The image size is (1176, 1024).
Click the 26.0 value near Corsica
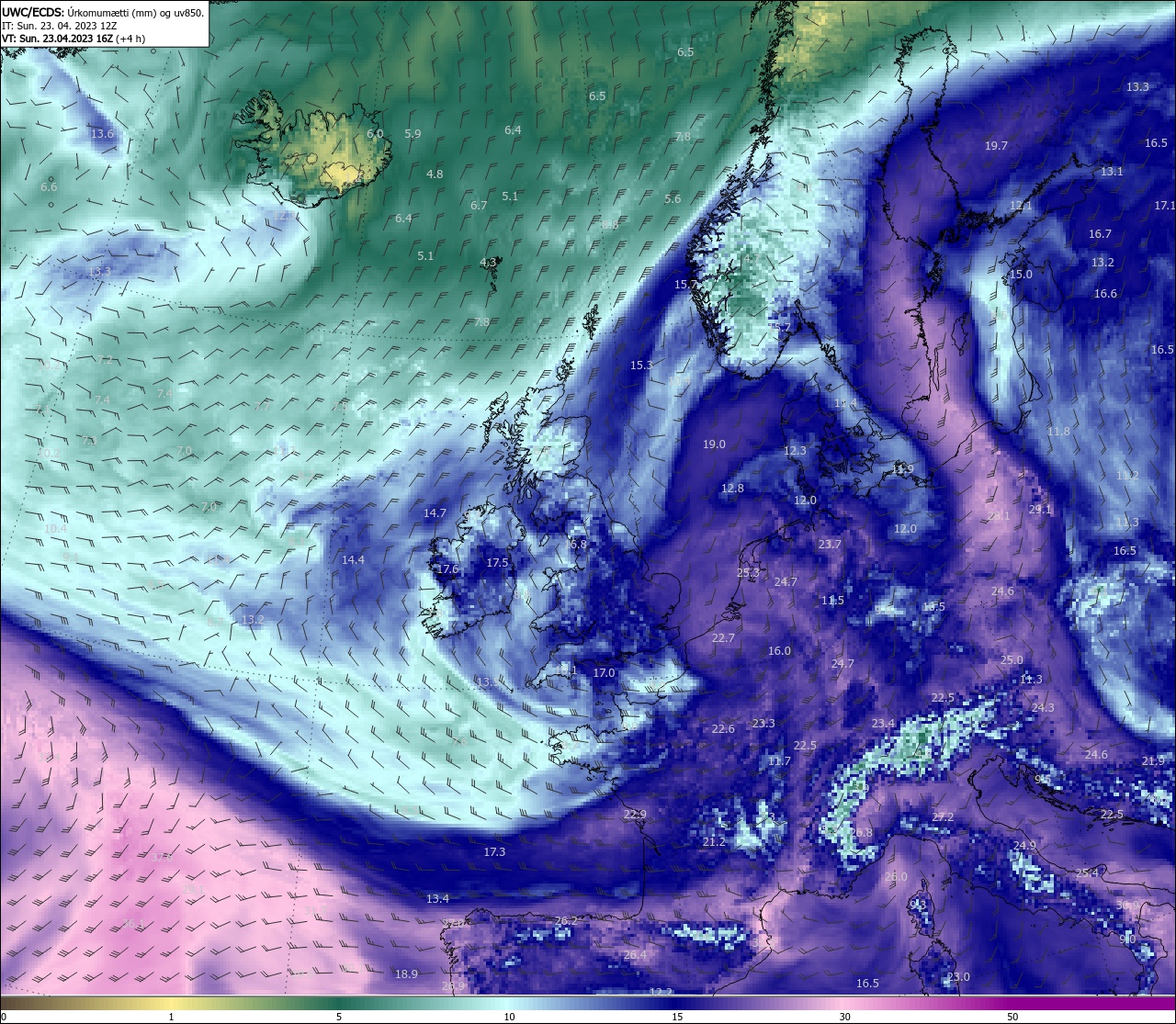[x=895, y=877]
